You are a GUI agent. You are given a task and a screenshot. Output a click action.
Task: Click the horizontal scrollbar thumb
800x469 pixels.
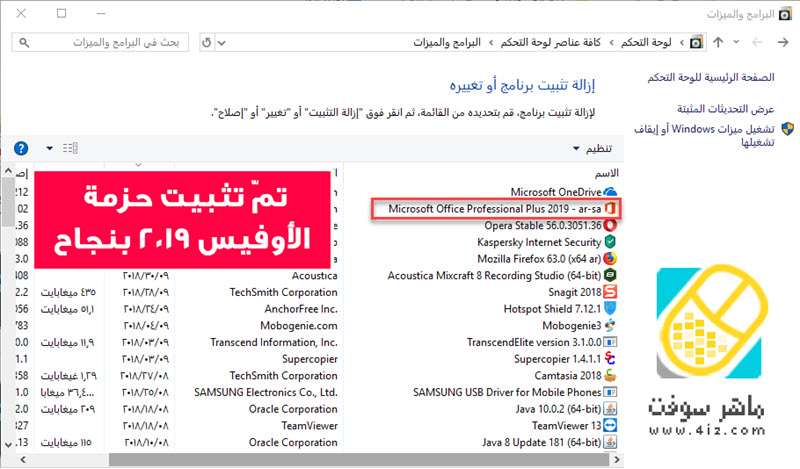point(361,460)
